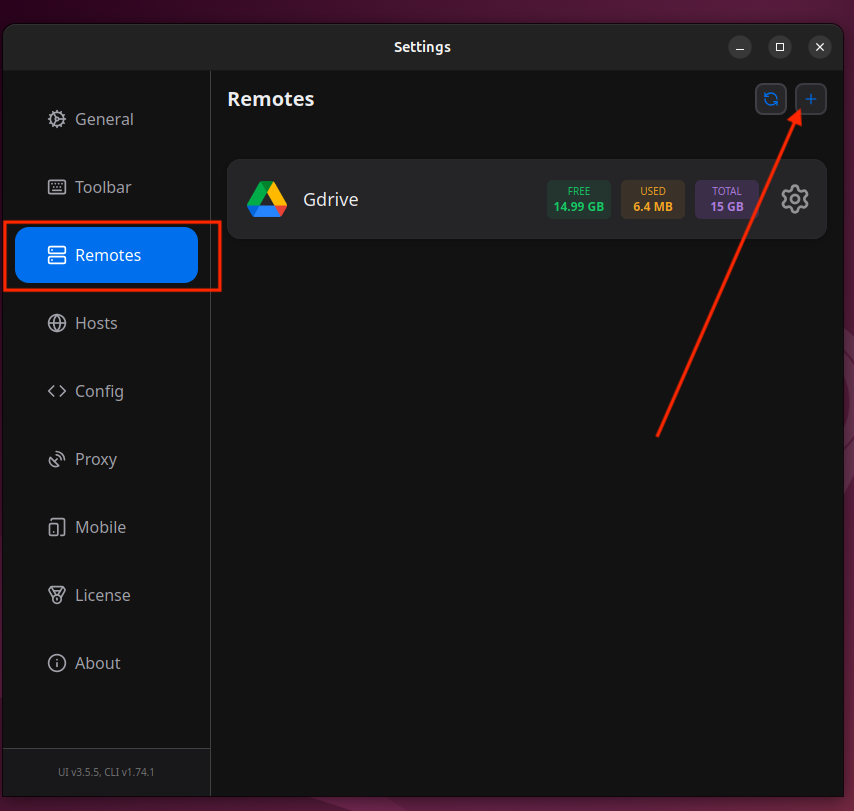Click the TOTAL 15 GB badge

point(727,199)
